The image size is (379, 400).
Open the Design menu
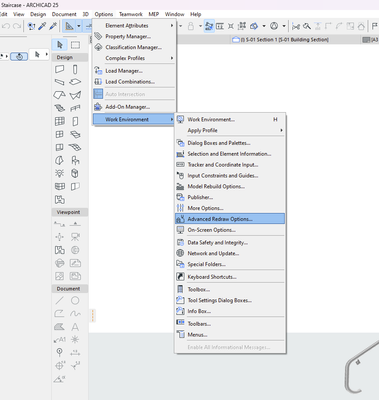[x=38, y=14]
